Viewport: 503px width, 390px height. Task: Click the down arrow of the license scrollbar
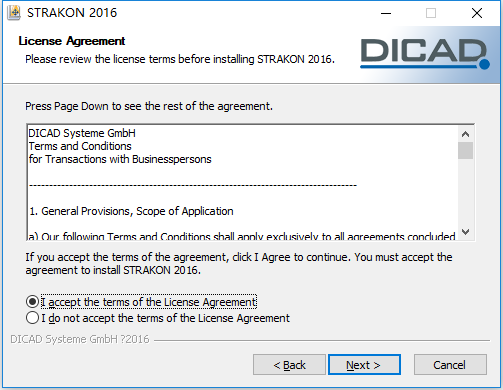pos(465,232)
